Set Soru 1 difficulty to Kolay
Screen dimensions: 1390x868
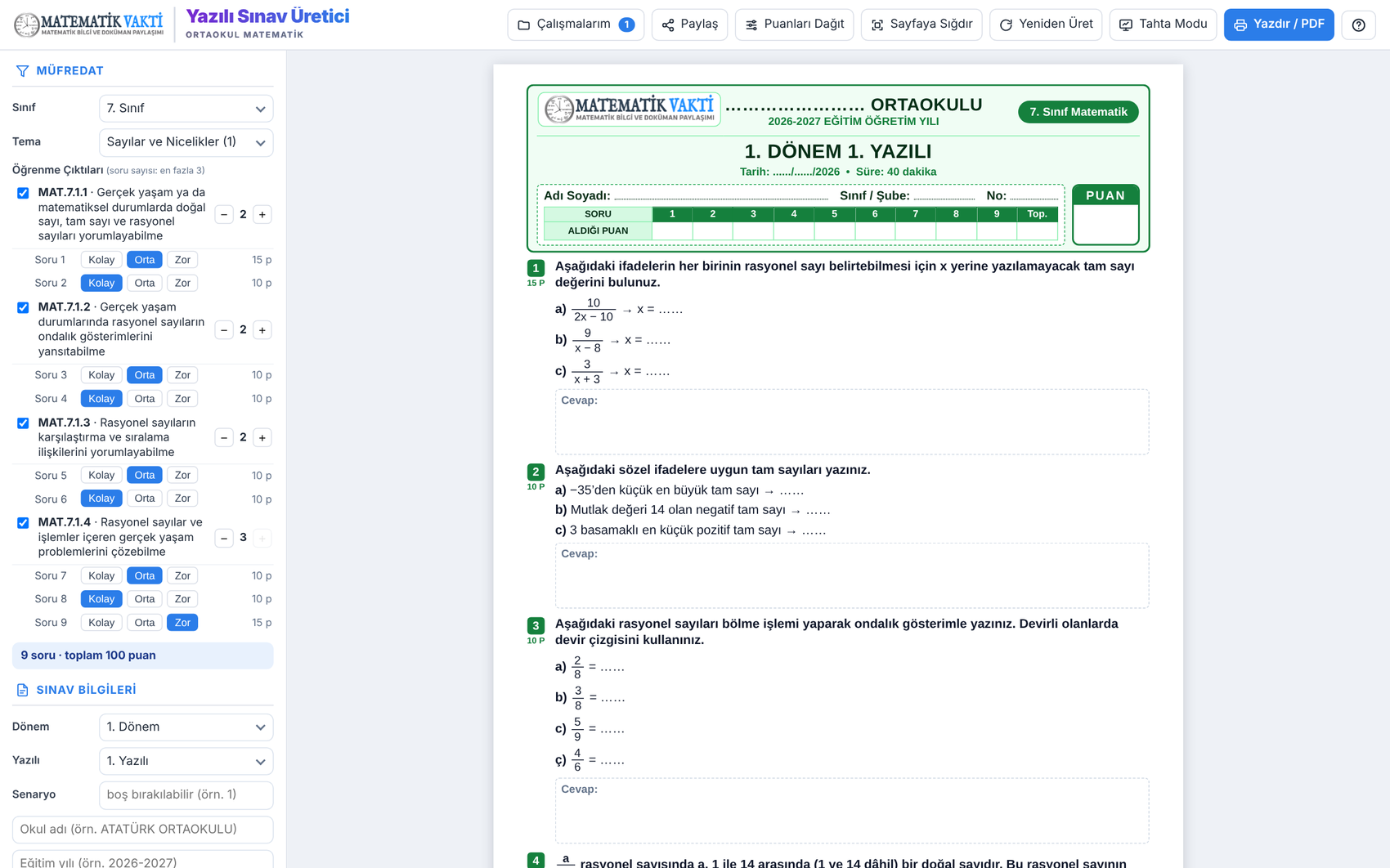point(101,260)
